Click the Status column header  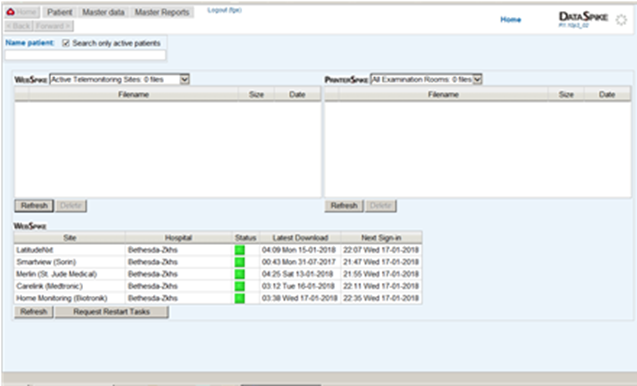point(245,238)
